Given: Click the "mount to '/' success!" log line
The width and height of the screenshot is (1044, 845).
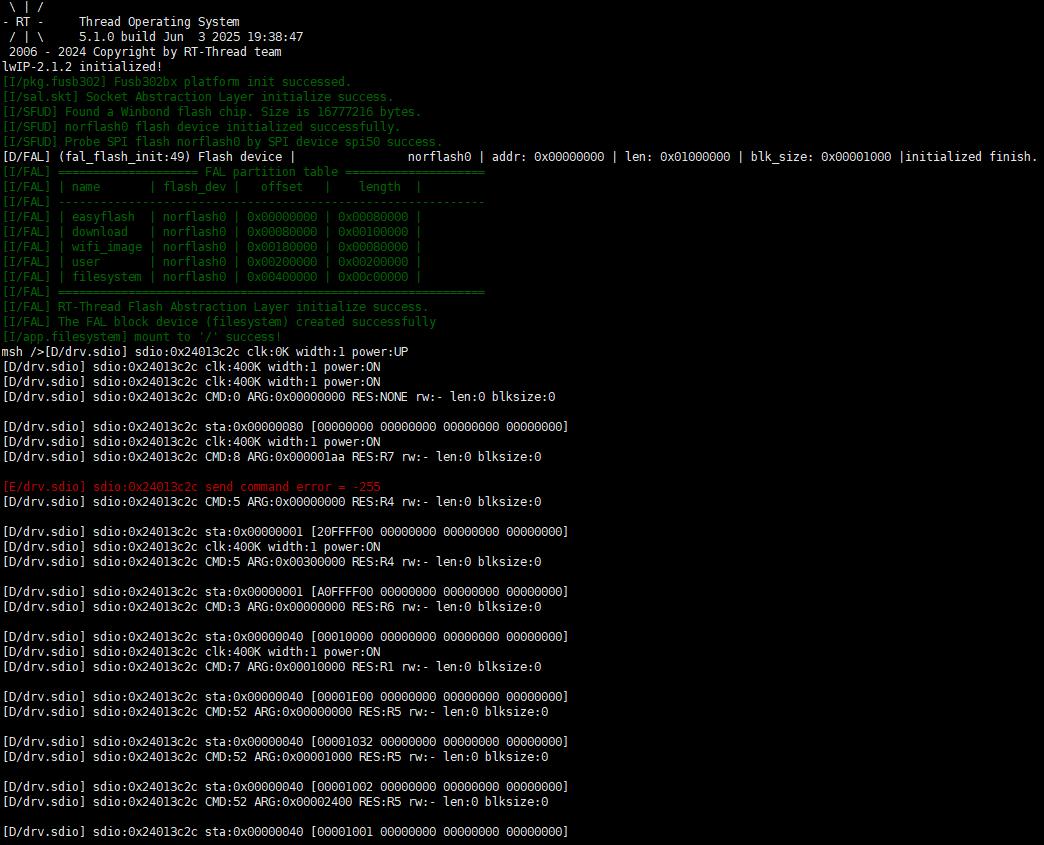Looking at the screenshot, I should (x=142, y=337).
